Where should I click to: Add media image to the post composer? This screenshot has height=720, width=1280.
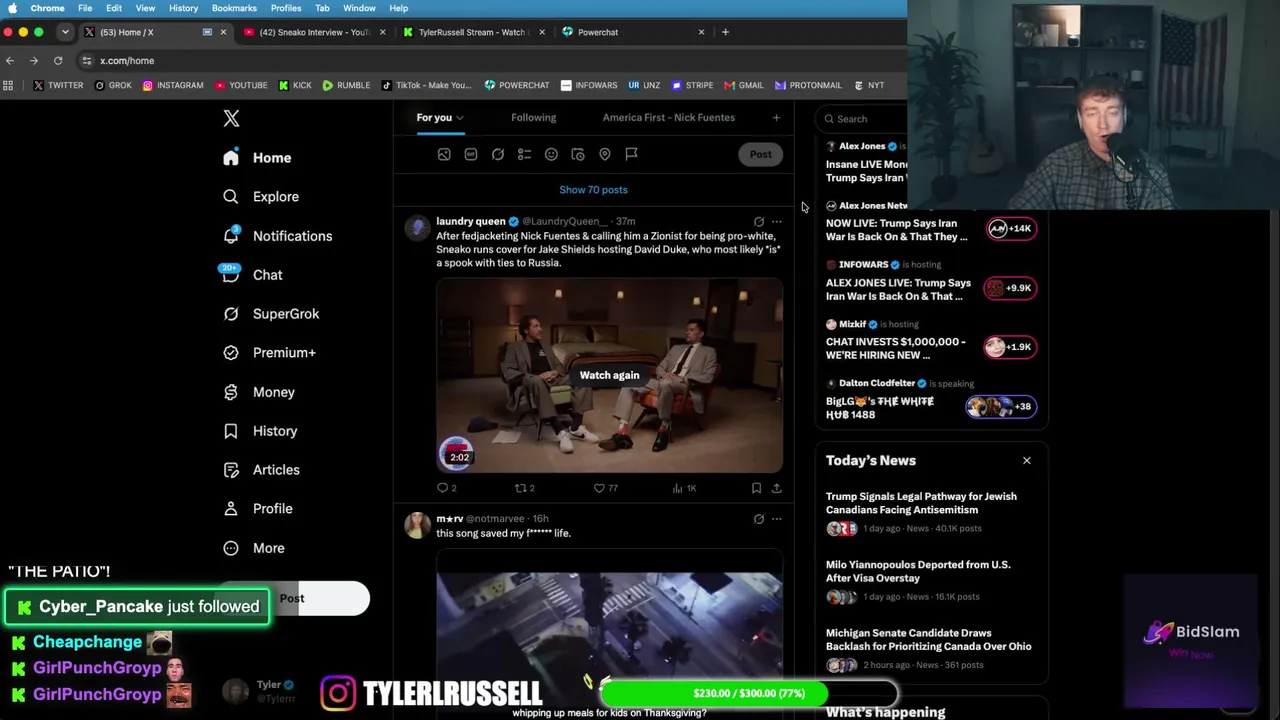pyautogui.click(x=444, y=154)
